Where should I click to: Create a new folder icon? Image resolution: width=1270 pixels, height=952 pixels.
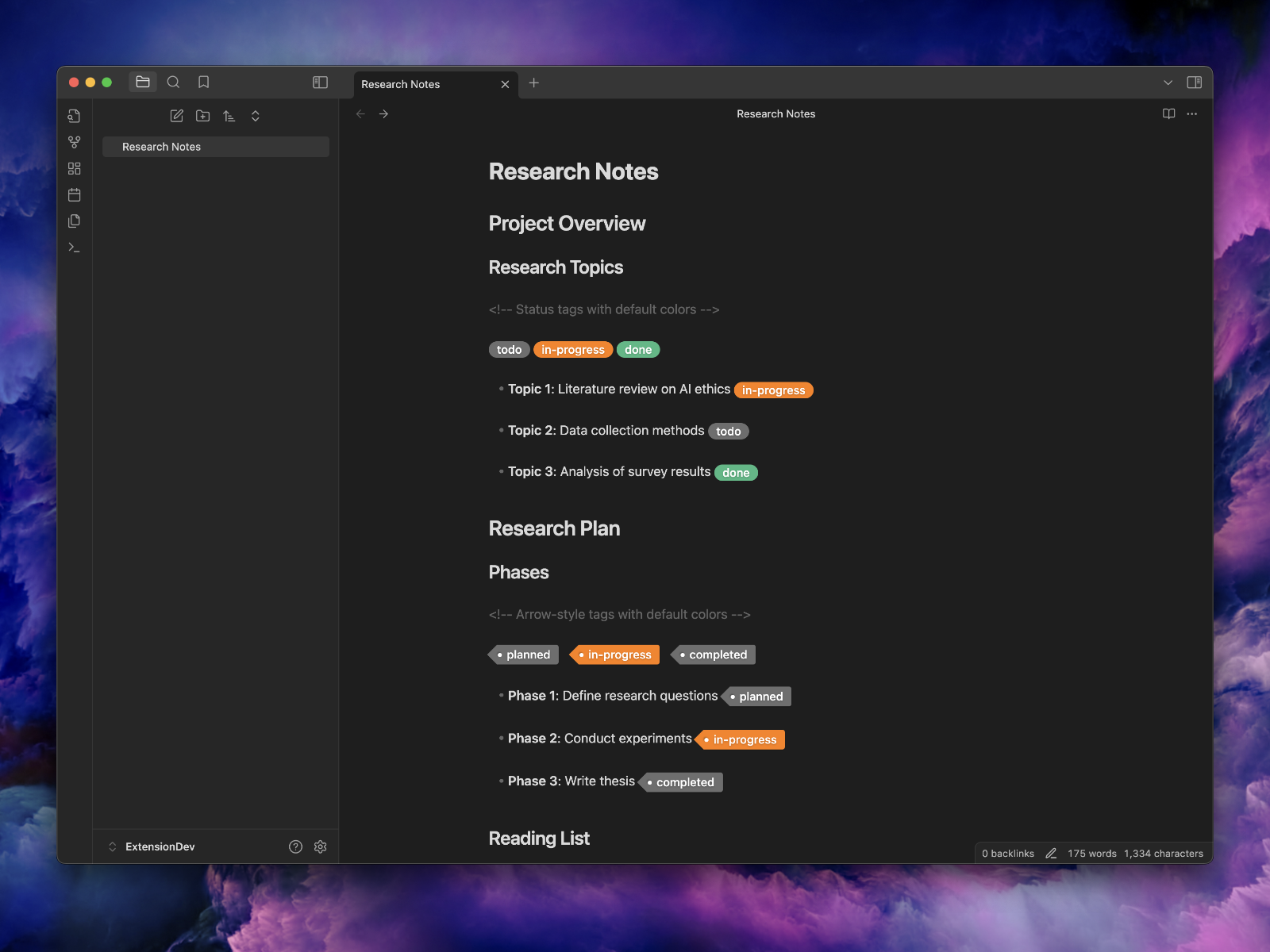pos(203,116)
